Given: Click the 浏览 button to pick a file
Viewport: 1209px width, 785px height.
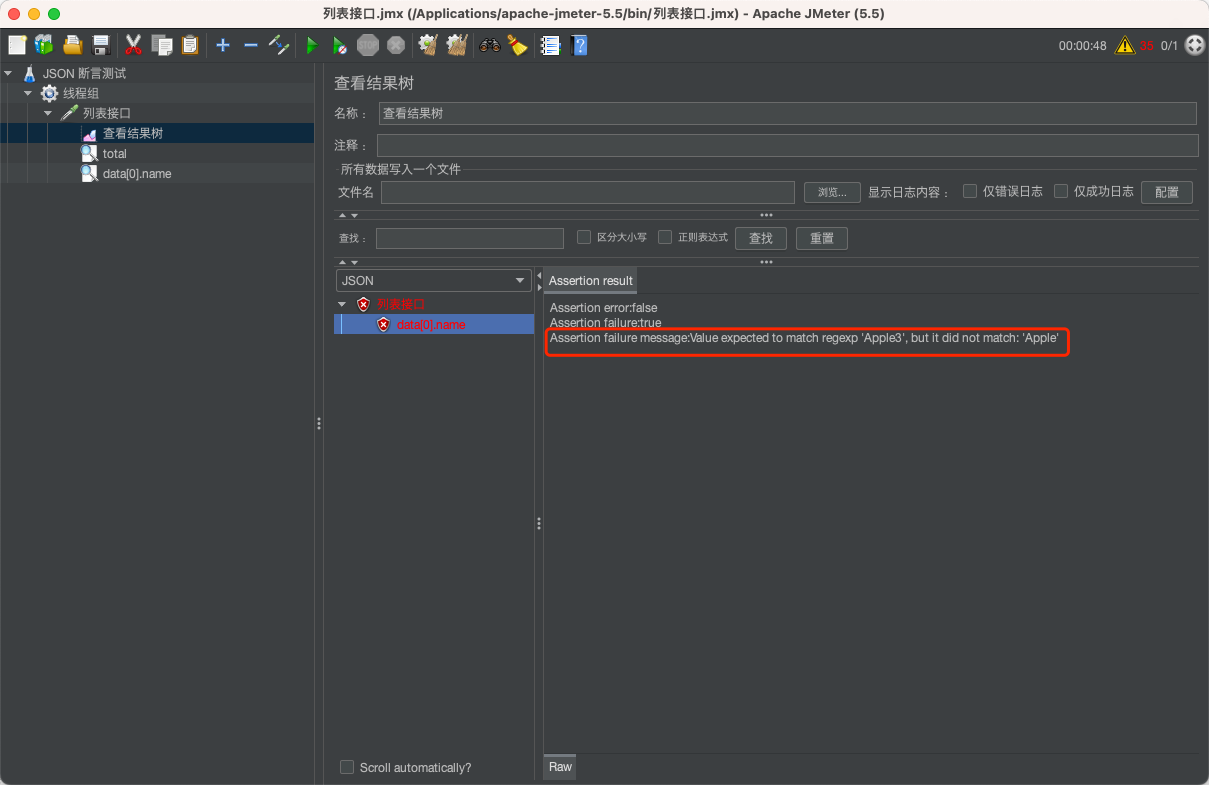Looking at the screenshot, I should (x=831, y=192).
